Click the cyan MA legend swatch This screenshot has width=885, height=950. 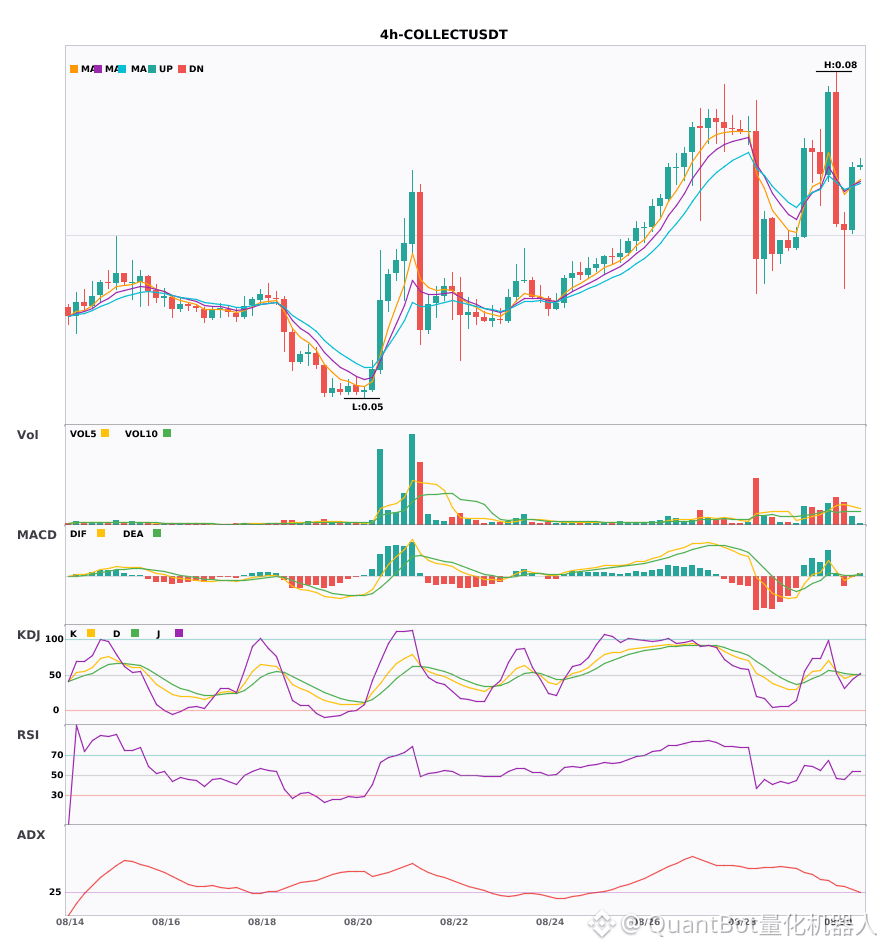click(122, 69)
